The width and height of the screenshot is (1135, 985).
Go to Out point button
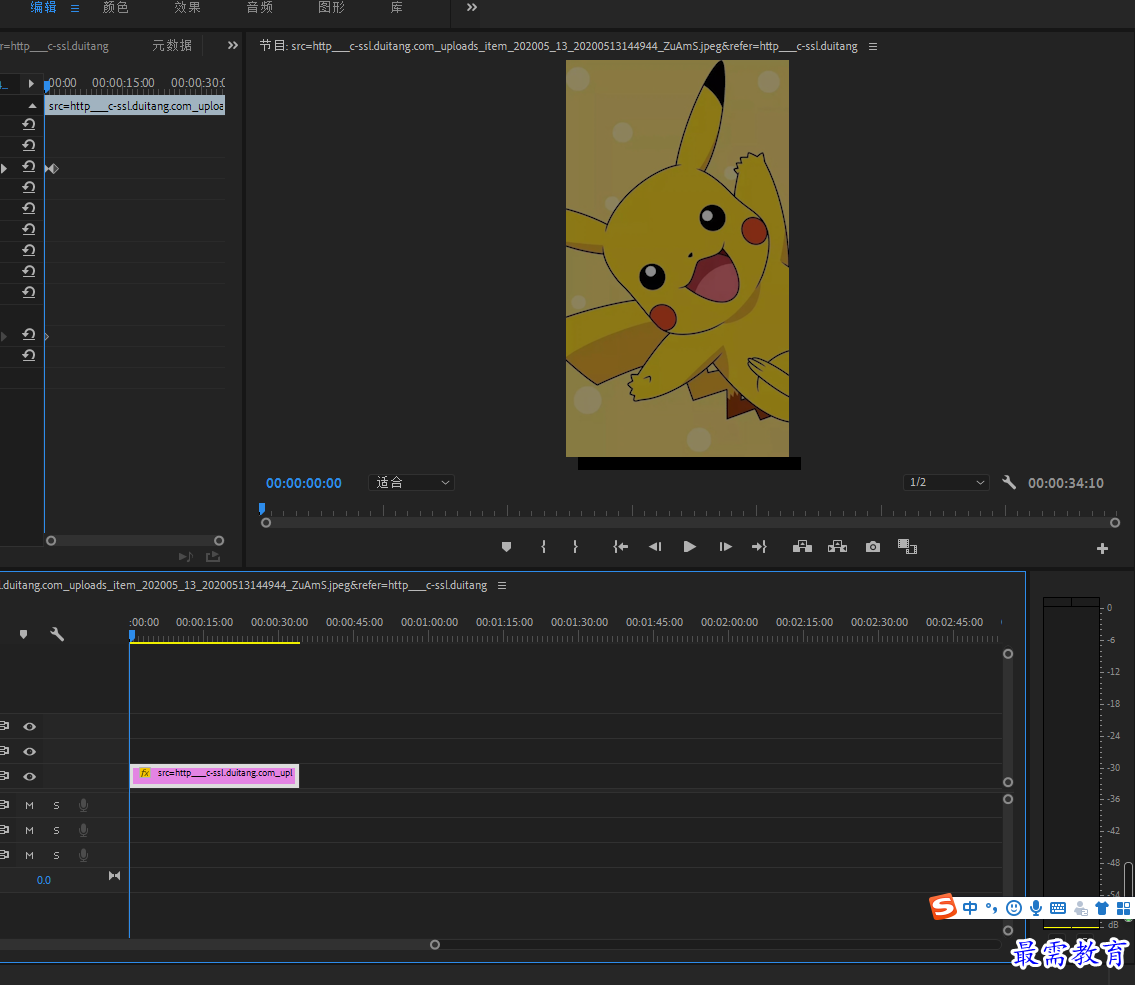[x=759, y=547]
